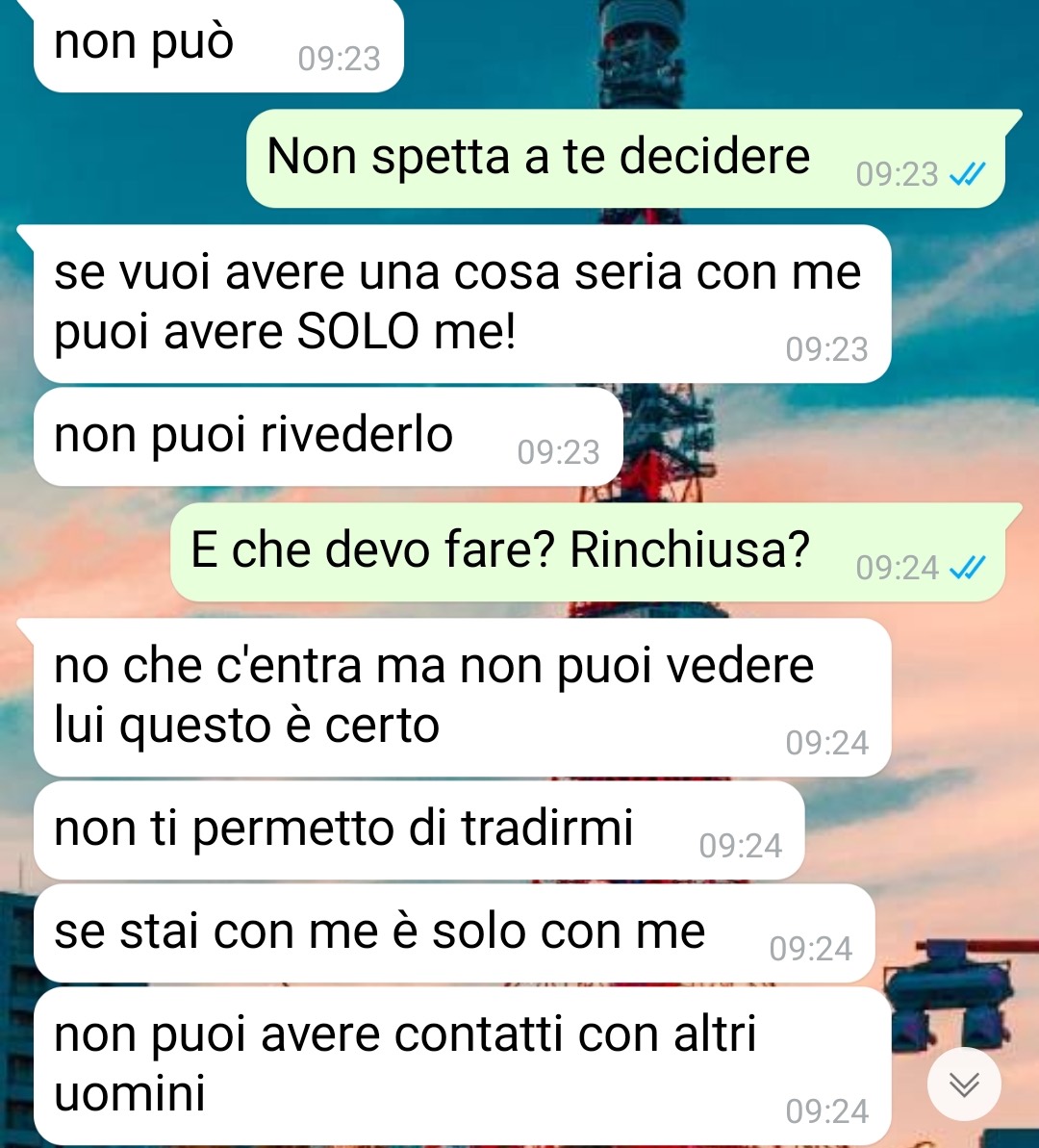Screen dimensions: 1039x1148
Task: Tap the 09:24 timestamp on 'non ti permetto di tradirmi'
Action: (x=740, y=847)
